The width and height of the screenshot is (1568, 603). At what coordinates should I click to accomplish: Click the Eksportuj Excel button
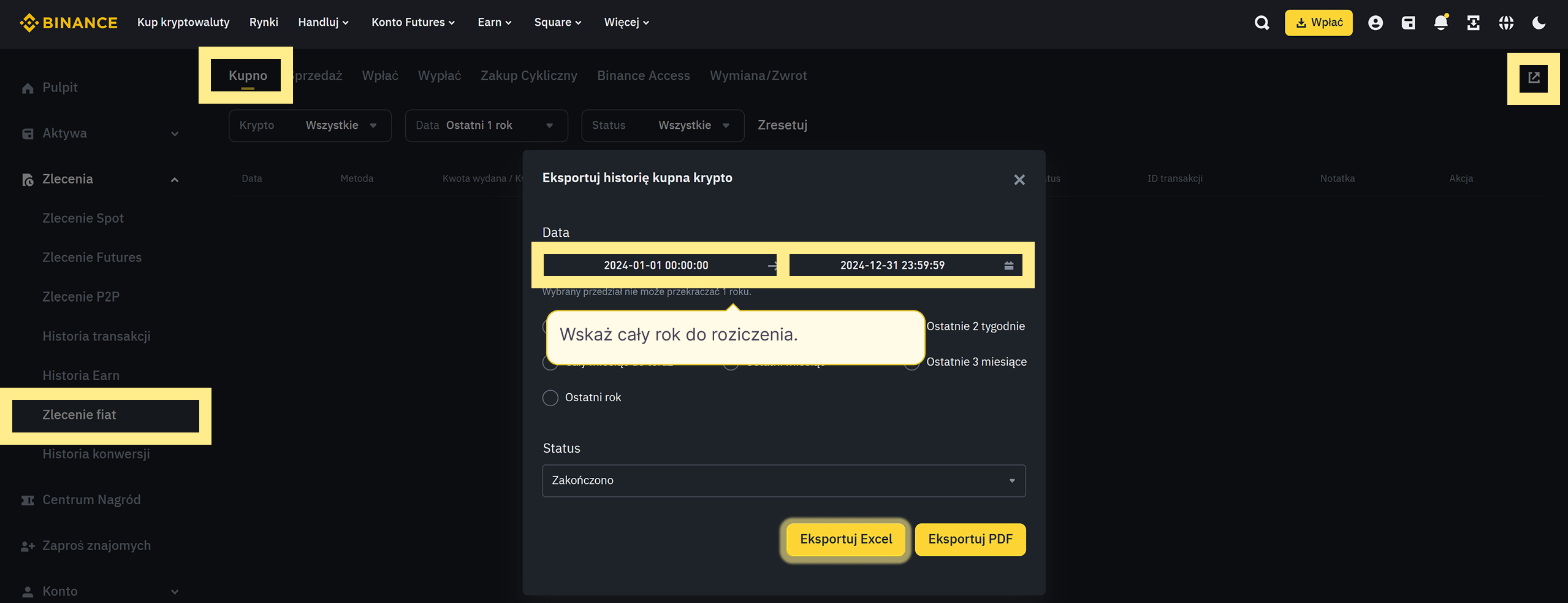pyautogui.click(x=845, y=539)
